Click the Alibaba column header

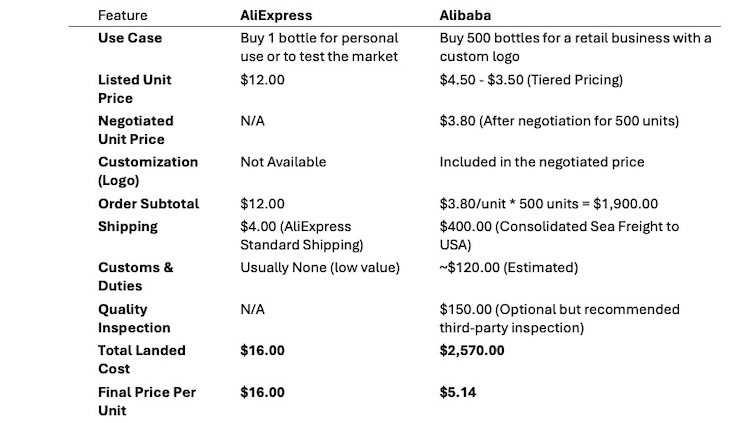pos(465,15)
